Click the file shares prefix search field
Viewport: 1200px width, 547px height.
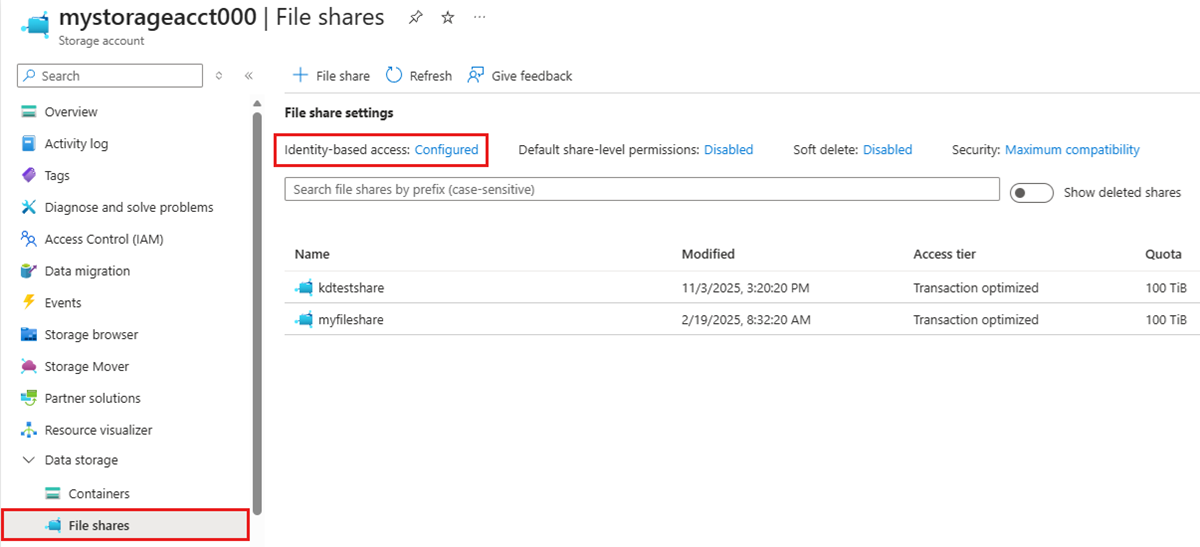[x=642, y=189]
